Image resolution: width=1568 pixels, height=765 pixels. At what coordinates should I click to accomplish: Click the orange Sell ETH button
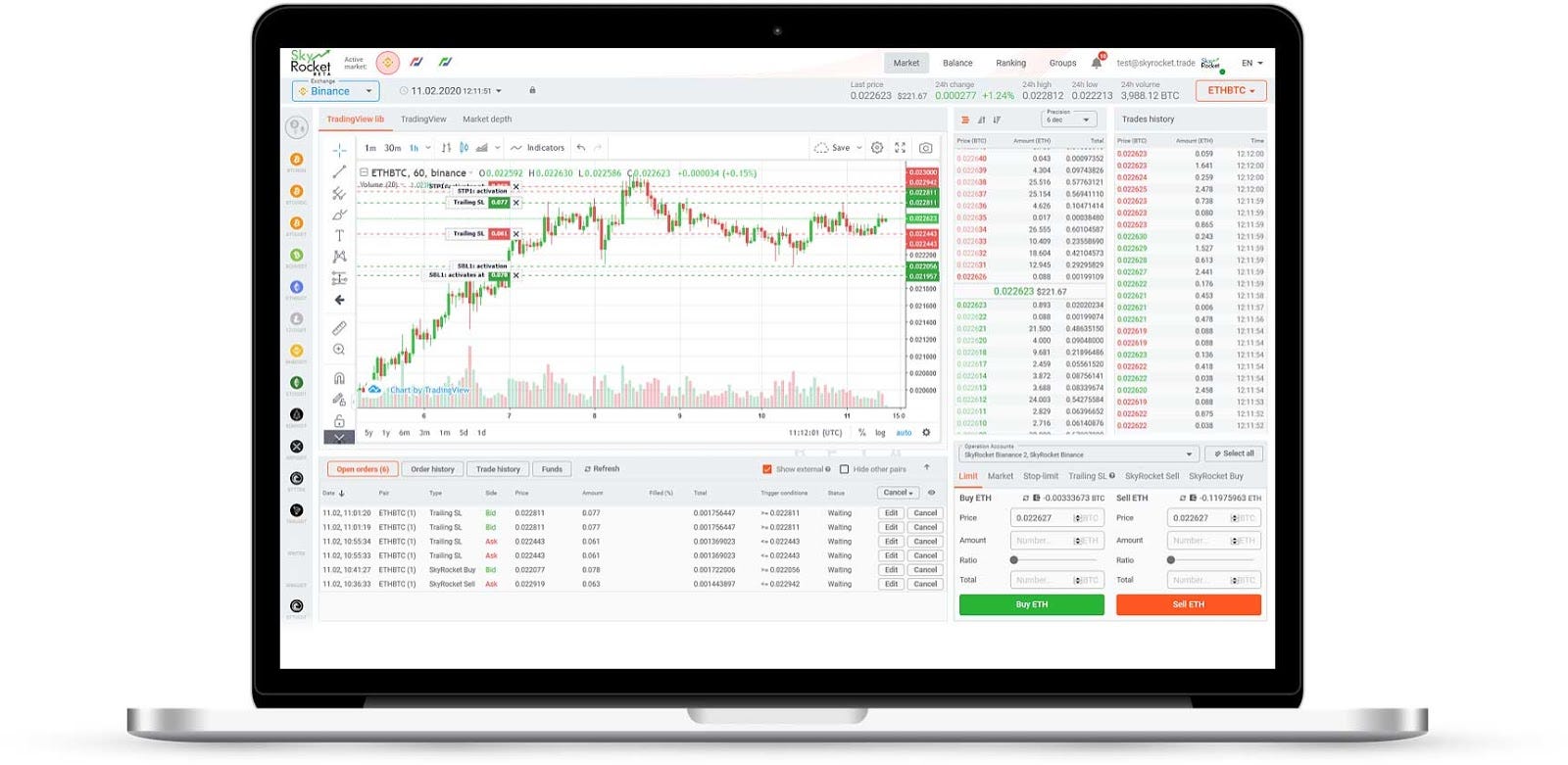(1189, 604)
